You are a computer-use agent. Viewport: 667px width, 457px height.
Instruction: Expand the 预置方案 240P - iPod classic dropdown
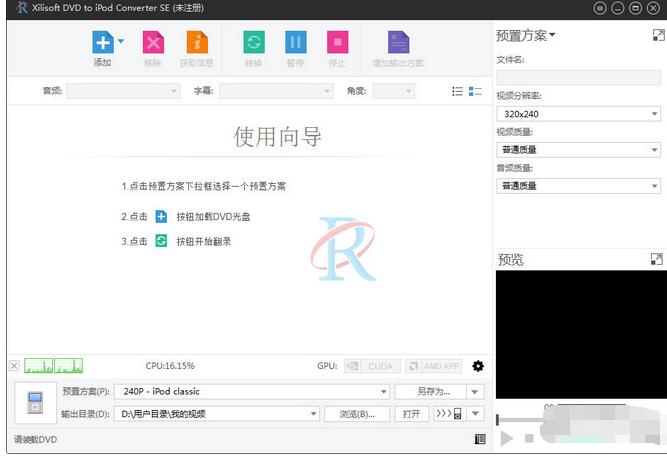click(x=252, y=392)
